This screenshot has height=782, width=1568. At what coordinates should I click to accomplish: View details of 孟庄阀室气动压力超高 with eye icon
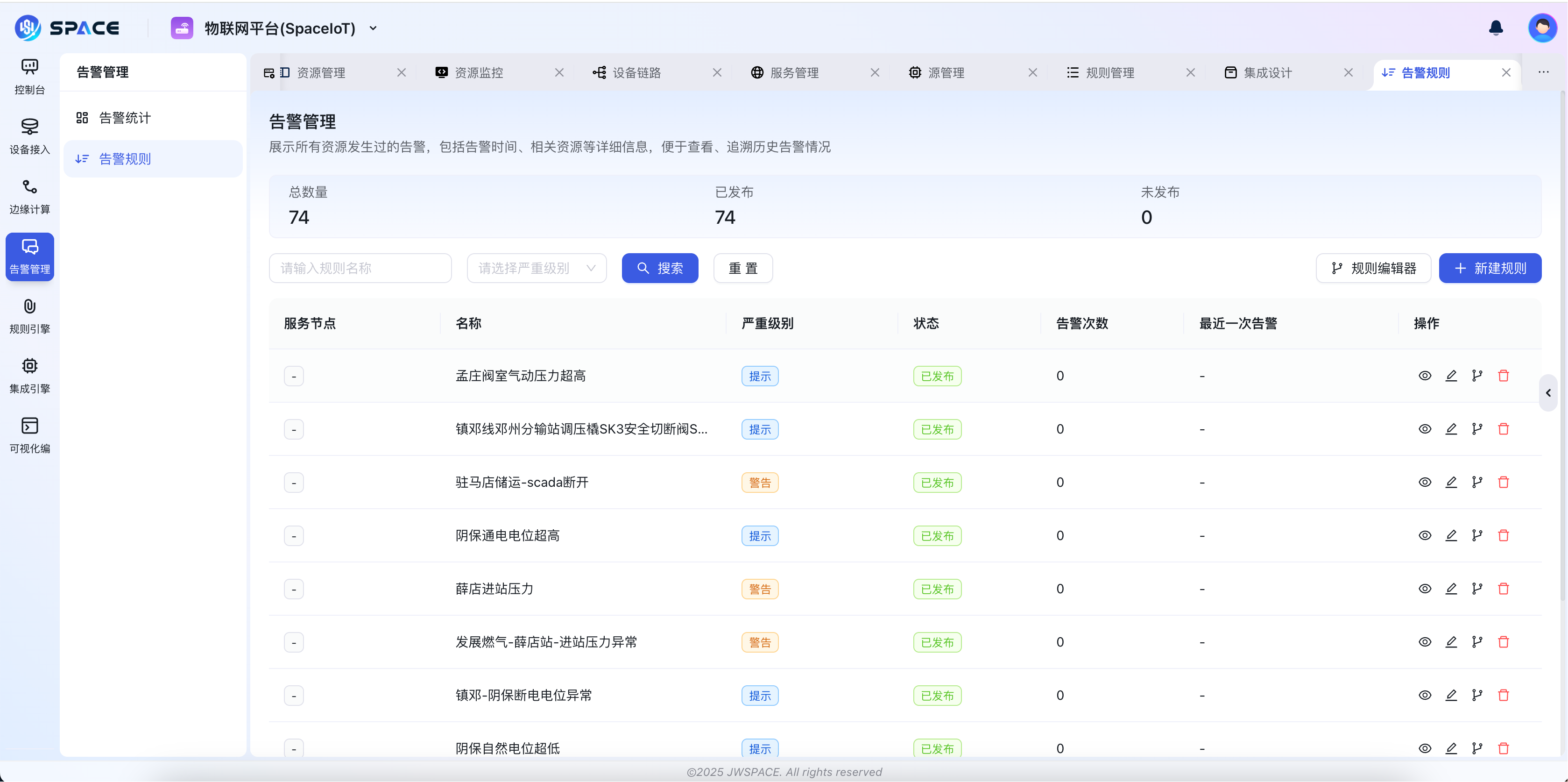[x=1424, y=376]
